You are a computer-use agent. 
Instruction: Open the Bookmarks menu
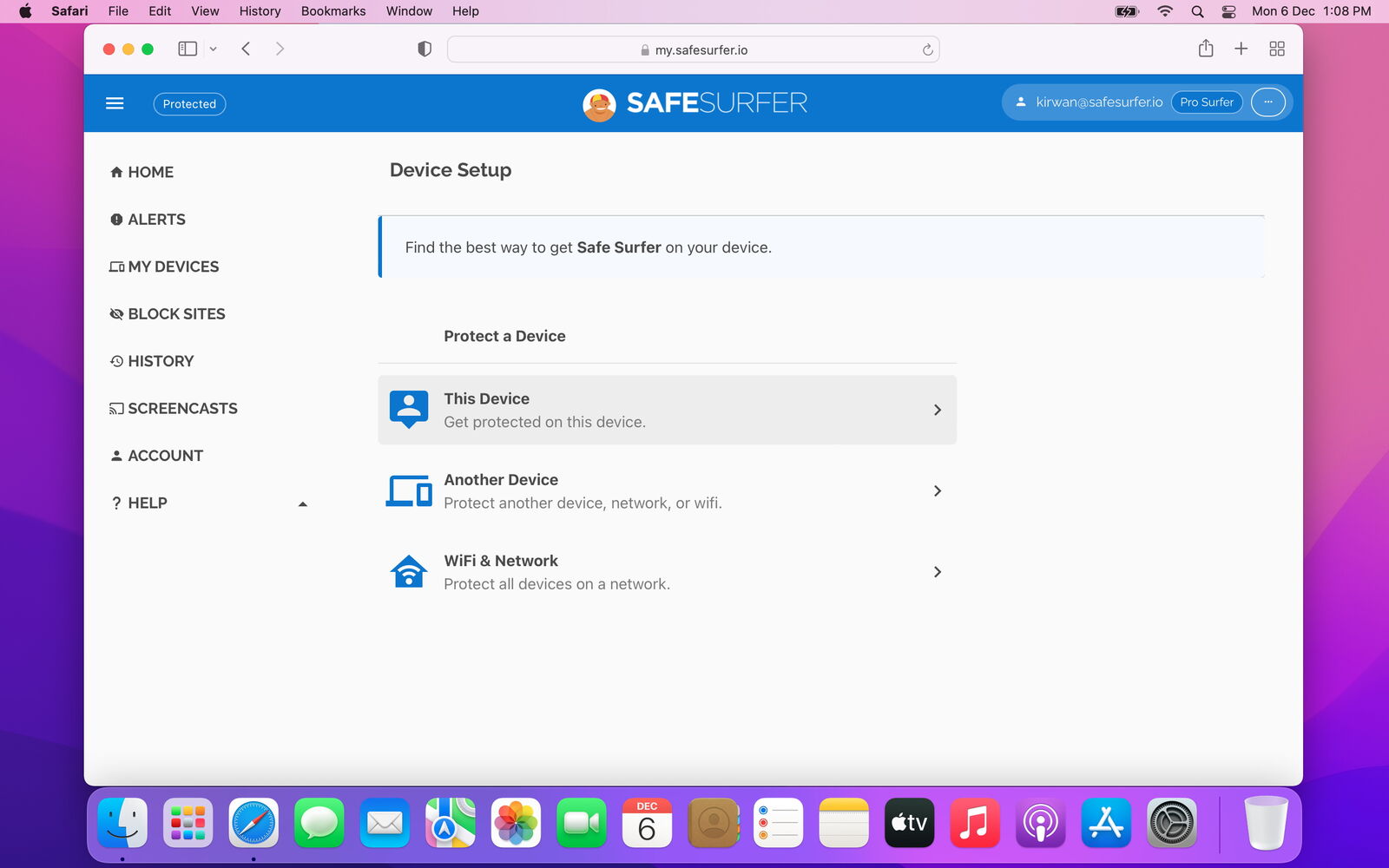333,11
